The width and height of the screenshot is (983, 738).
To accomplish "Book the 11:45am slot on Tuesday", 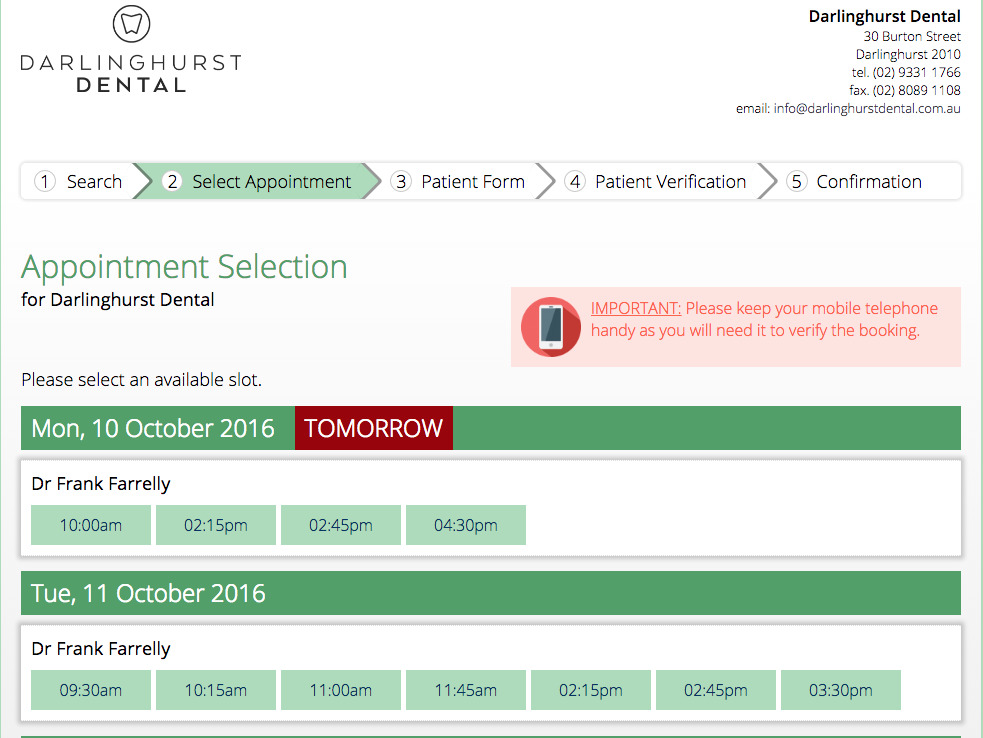I will tap(466, 690).
